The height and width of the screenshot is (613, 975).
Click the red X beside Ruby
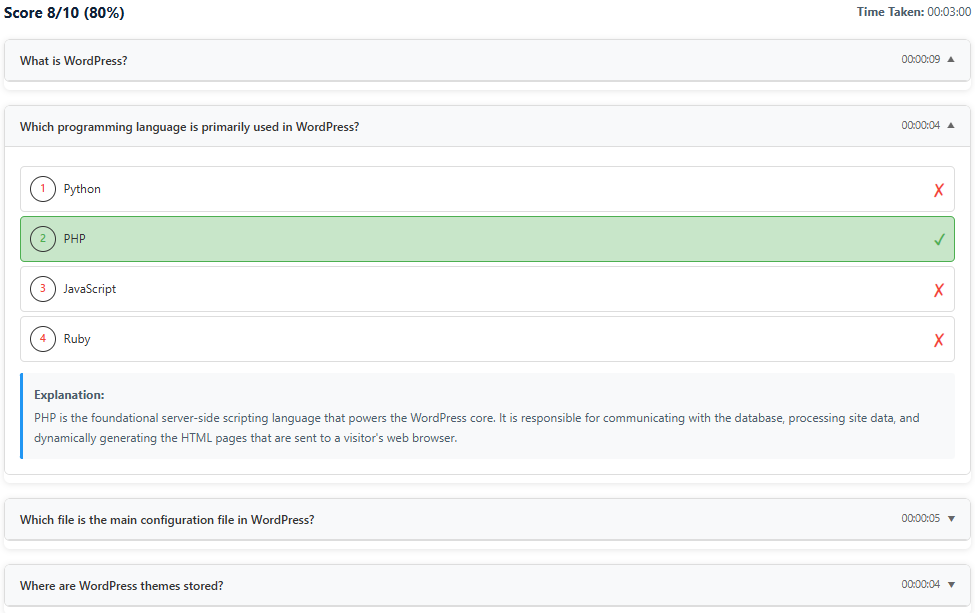click(x=938, y=340)
